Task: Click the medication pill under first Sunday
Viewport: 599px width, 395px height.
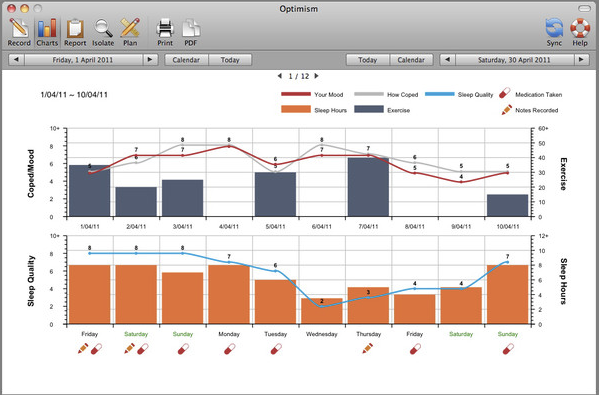Action: click(x=183, y=348)
